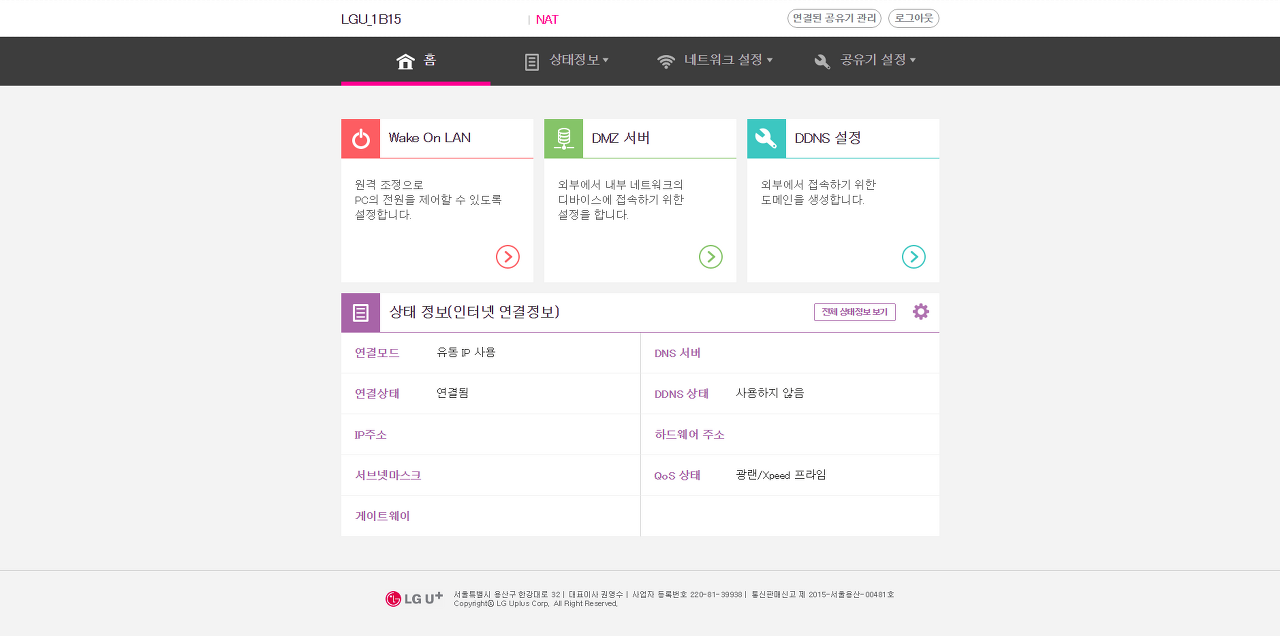Image resolution: width=1280 pixels, height=636 pixels.
Task: Select the LGU_1B15 device name
Action: (371, 19)
